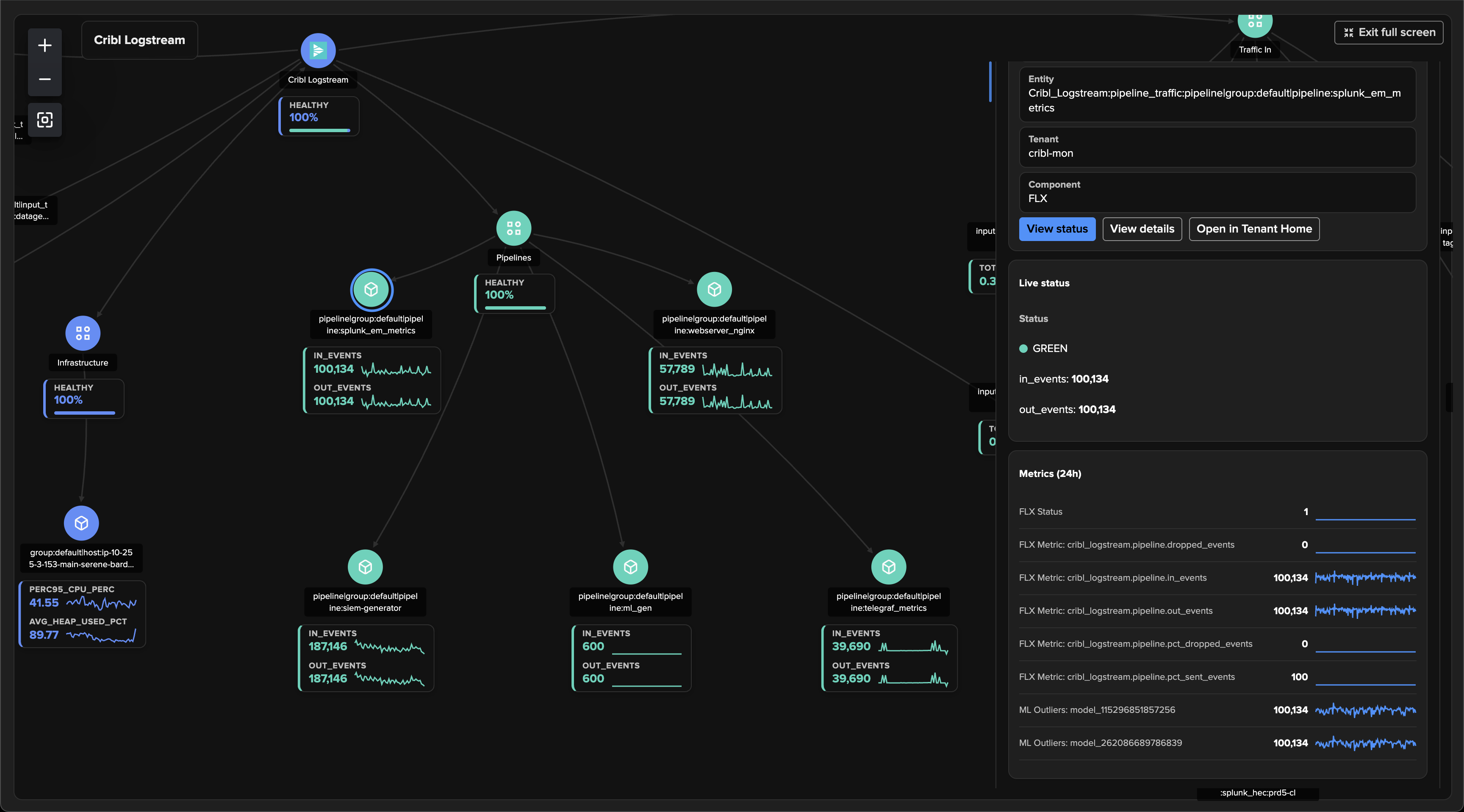
Task: Zoom out with the minus button
Action: 45,79
